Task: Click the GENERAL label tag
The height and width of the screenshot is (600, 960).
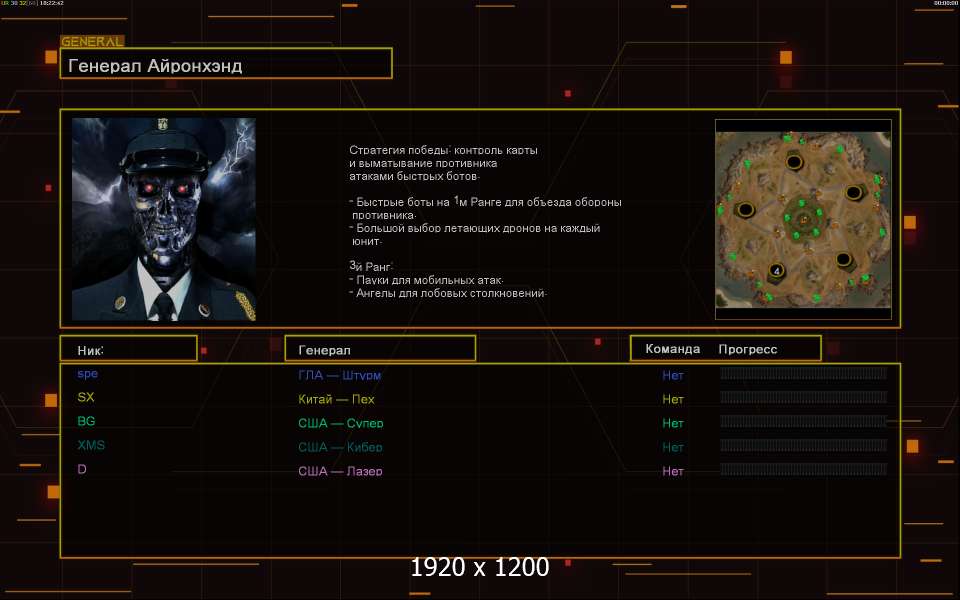Action: point(92,42)
